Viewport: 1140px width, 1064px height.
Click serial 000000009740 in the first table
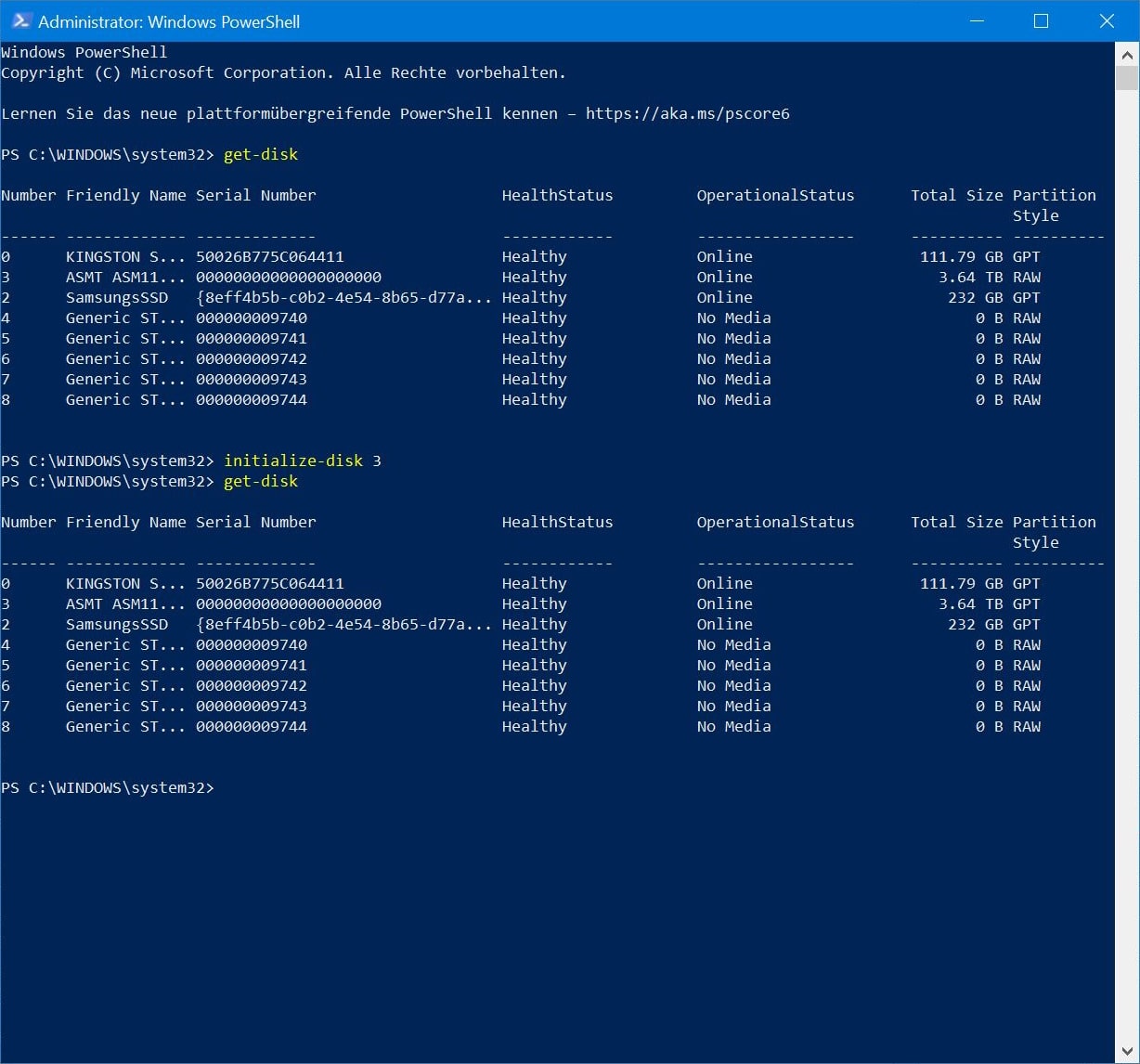point(252,318)
